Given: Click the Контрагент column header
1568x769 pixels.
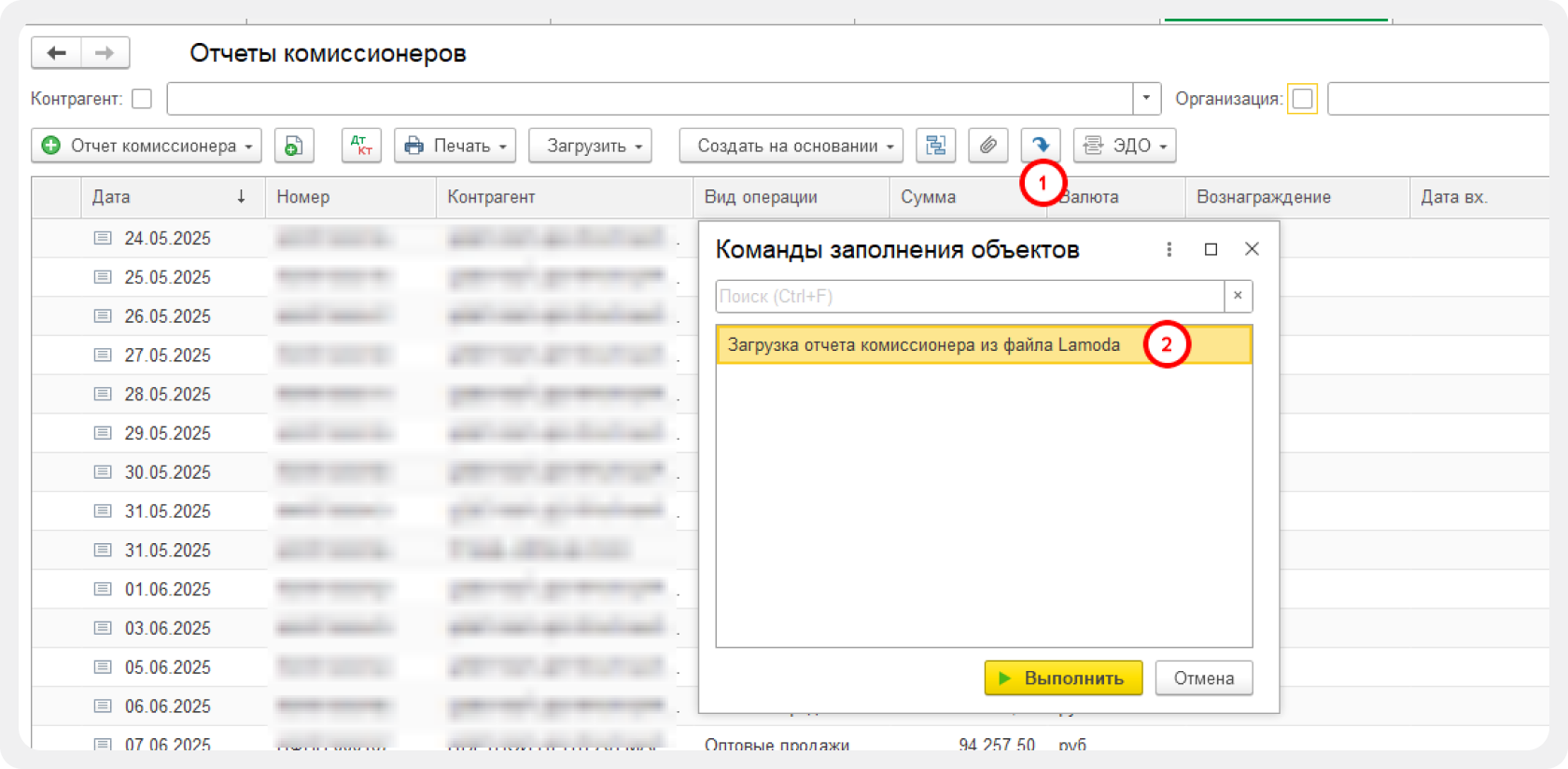Looking at the screenshot, I should (564, 197).
